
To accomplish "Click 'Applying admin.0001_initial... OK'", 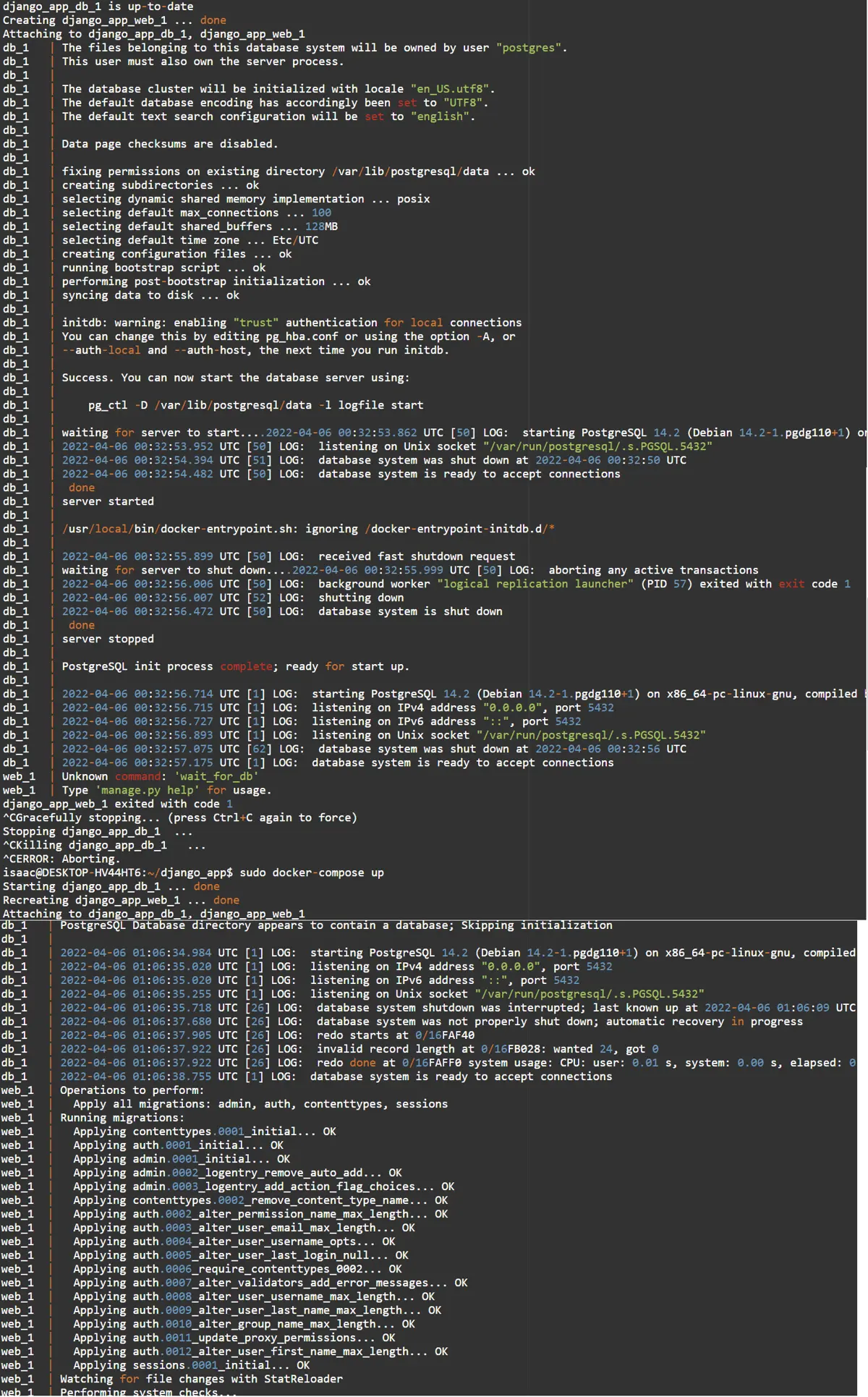I will point(182,1159).
